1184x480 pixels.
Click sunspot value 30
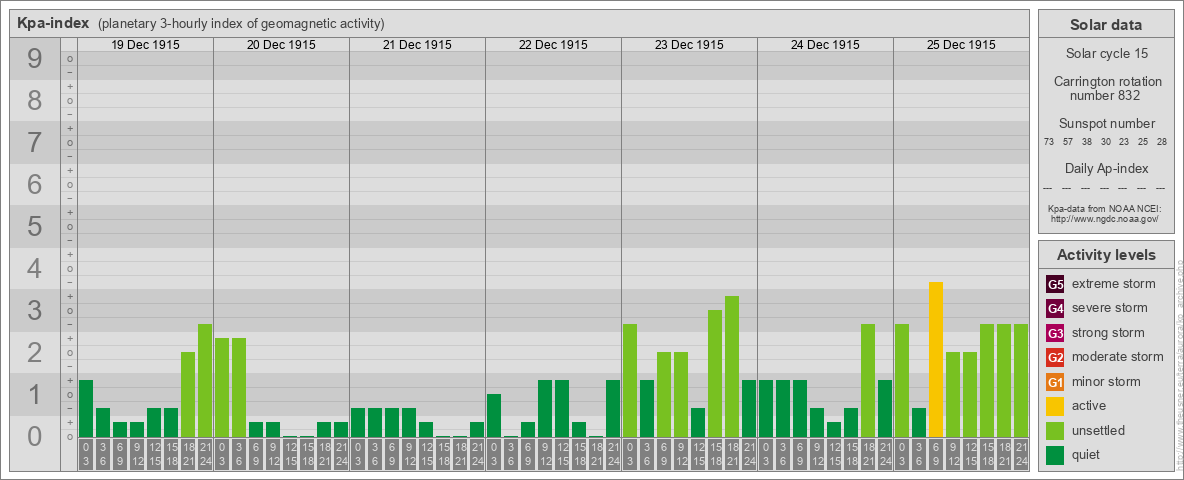pos(1105,142)
